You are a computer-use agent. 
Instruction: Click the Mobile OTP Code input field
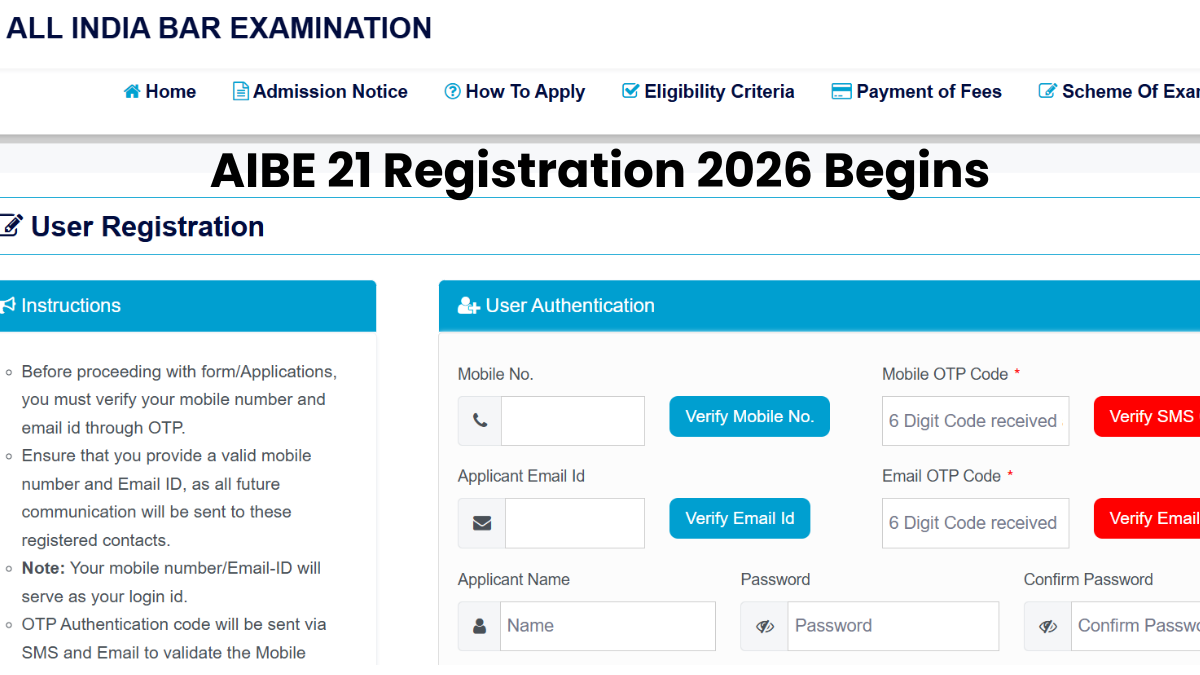tap(975, 420)
